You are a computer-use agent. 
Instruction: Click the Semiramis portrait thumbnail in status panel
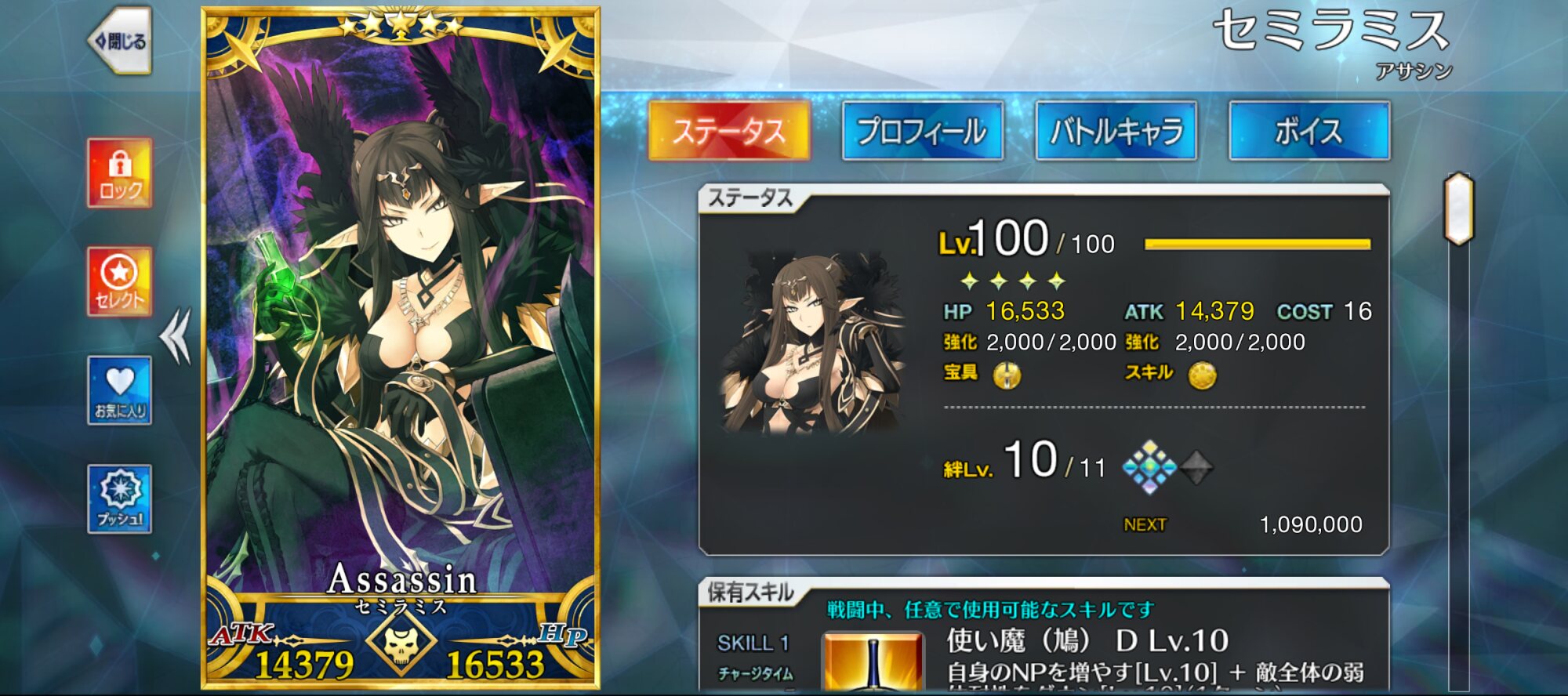(x=814, y=343)
